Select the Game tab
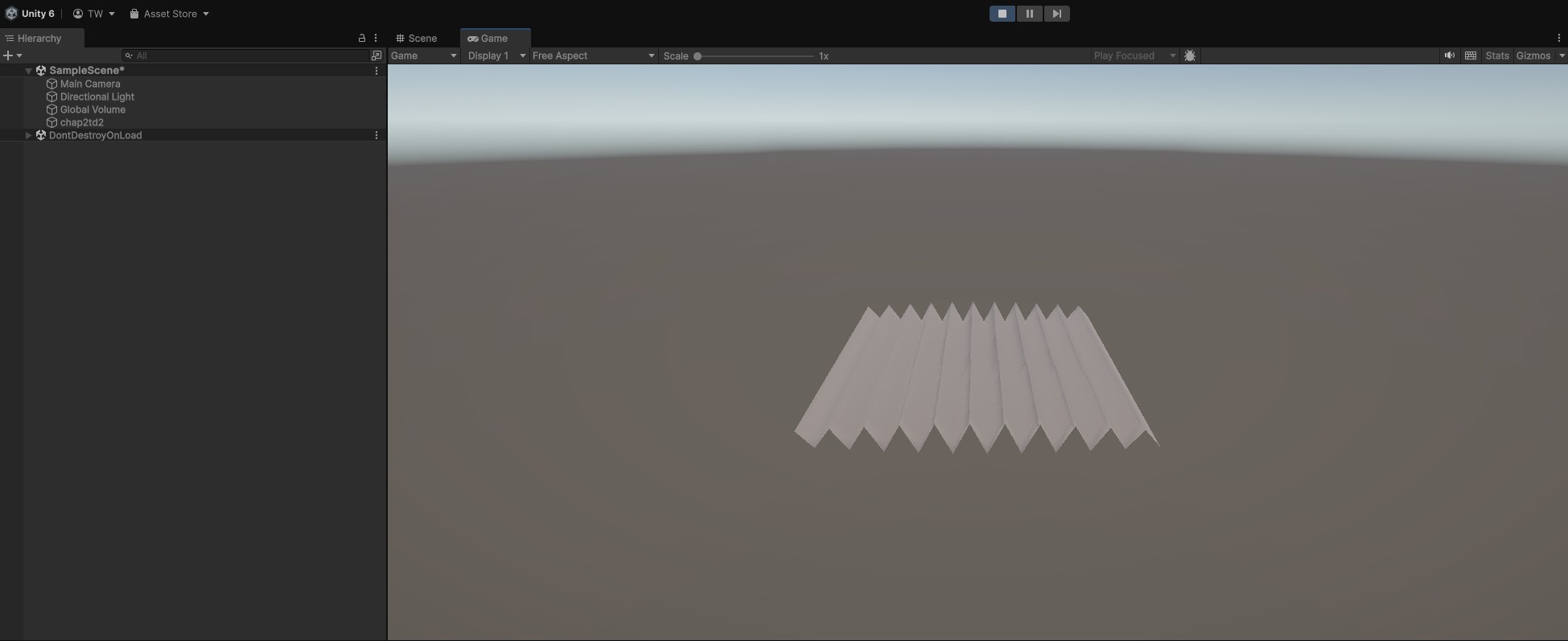 tap(488, 38)
